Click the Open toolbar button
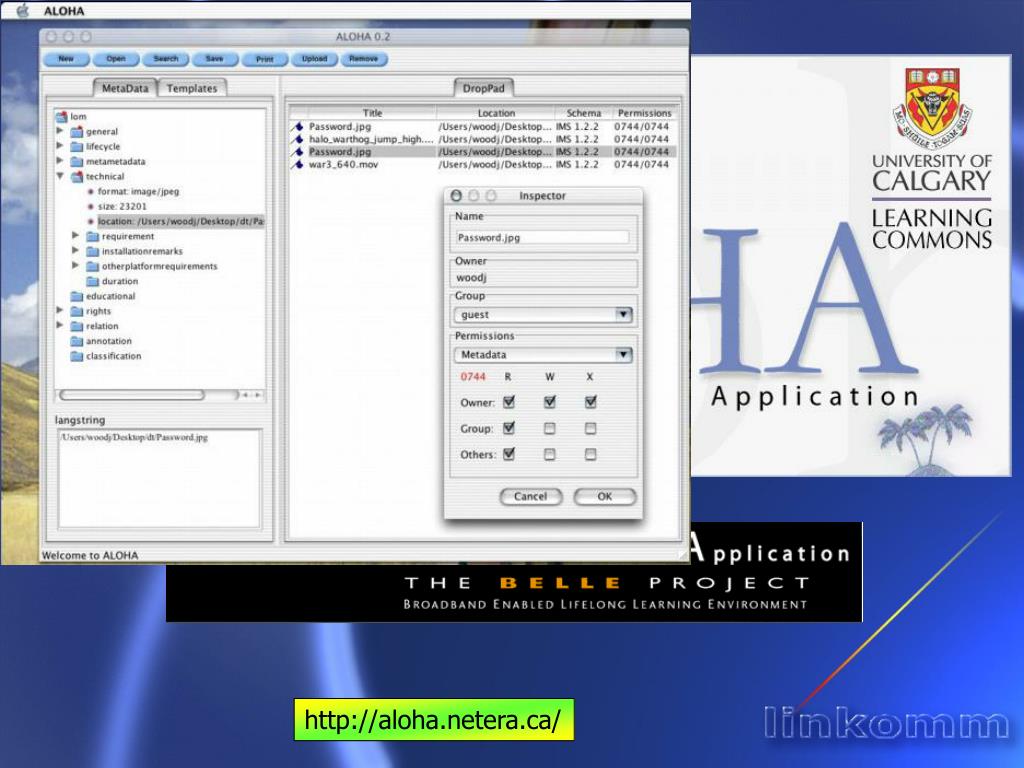 [x=116, y=59]
